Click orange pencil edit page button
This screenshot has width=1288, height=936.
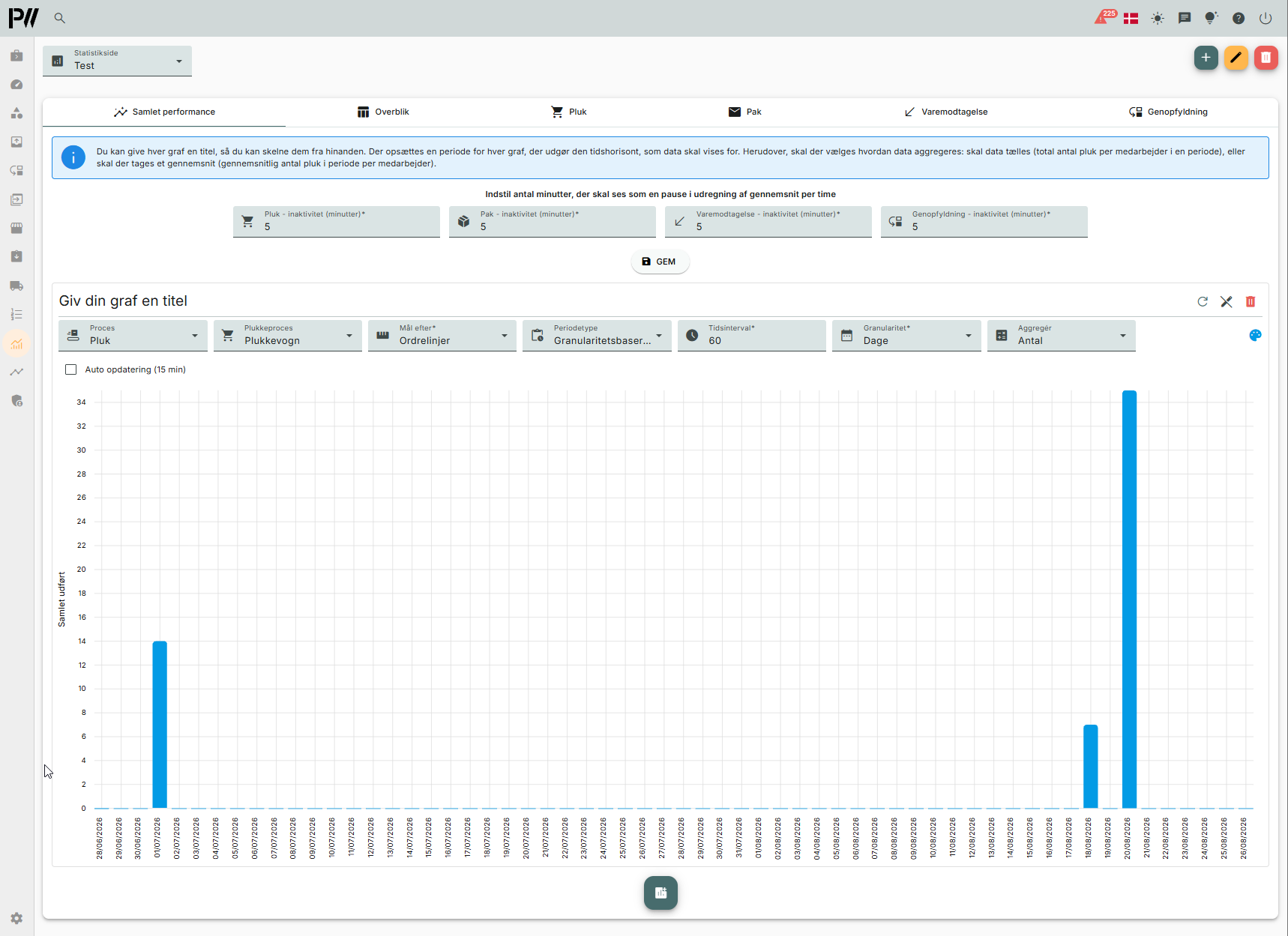pos(1236,58)
